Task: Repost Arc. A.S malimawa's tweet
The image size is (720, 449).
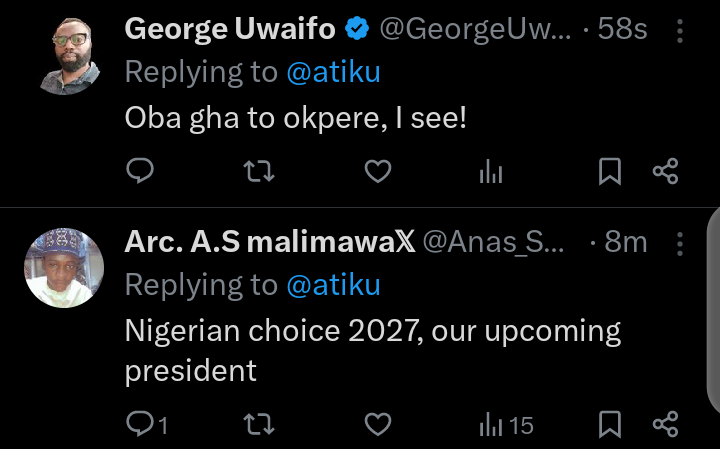Action: point(258,425)
